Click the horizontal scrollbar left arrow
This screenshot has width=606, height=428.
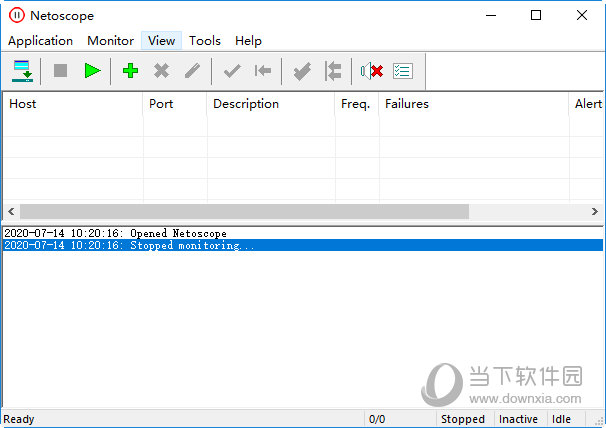click(x=11, y=211)
